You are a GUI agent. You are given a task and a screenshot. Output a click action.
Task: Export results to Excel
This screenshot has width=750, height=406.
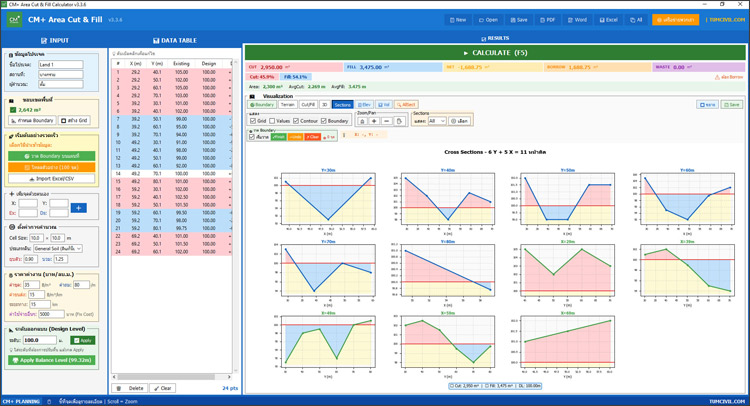pos(607,19)
